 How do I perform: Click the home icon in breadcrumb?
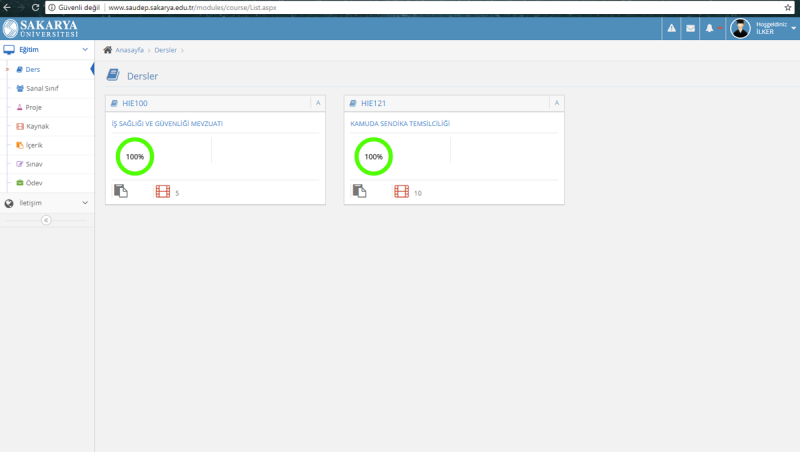click(x=108, y=49)
